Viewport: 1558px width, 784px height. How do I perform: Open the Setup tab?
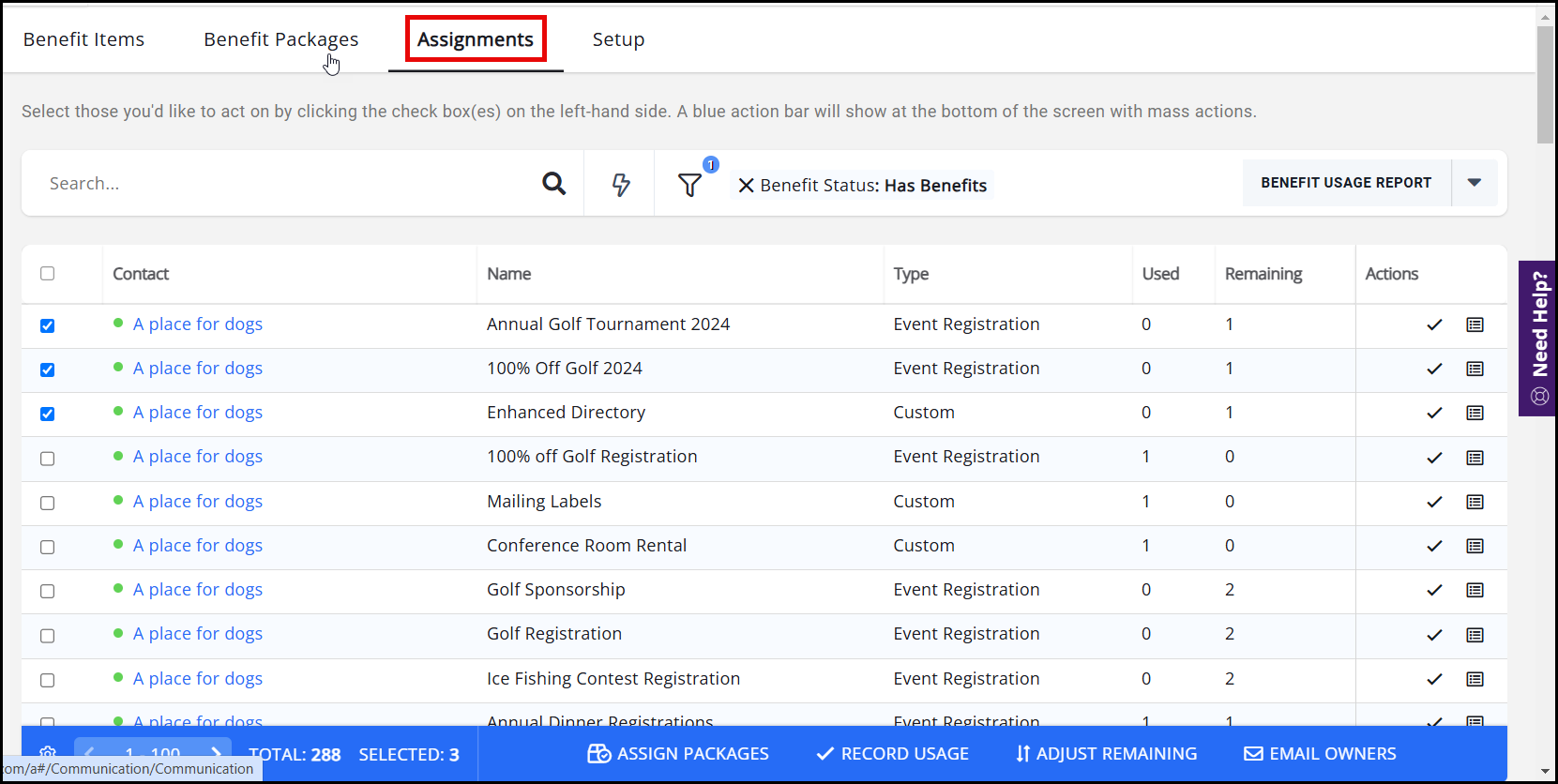pos(618,39)
